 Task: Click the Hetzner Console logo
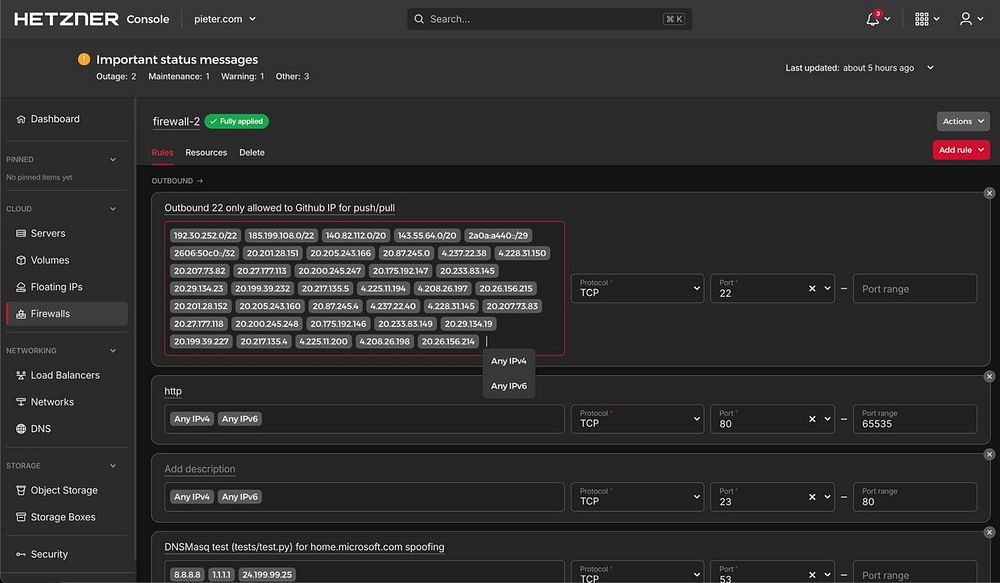[92, 19]
